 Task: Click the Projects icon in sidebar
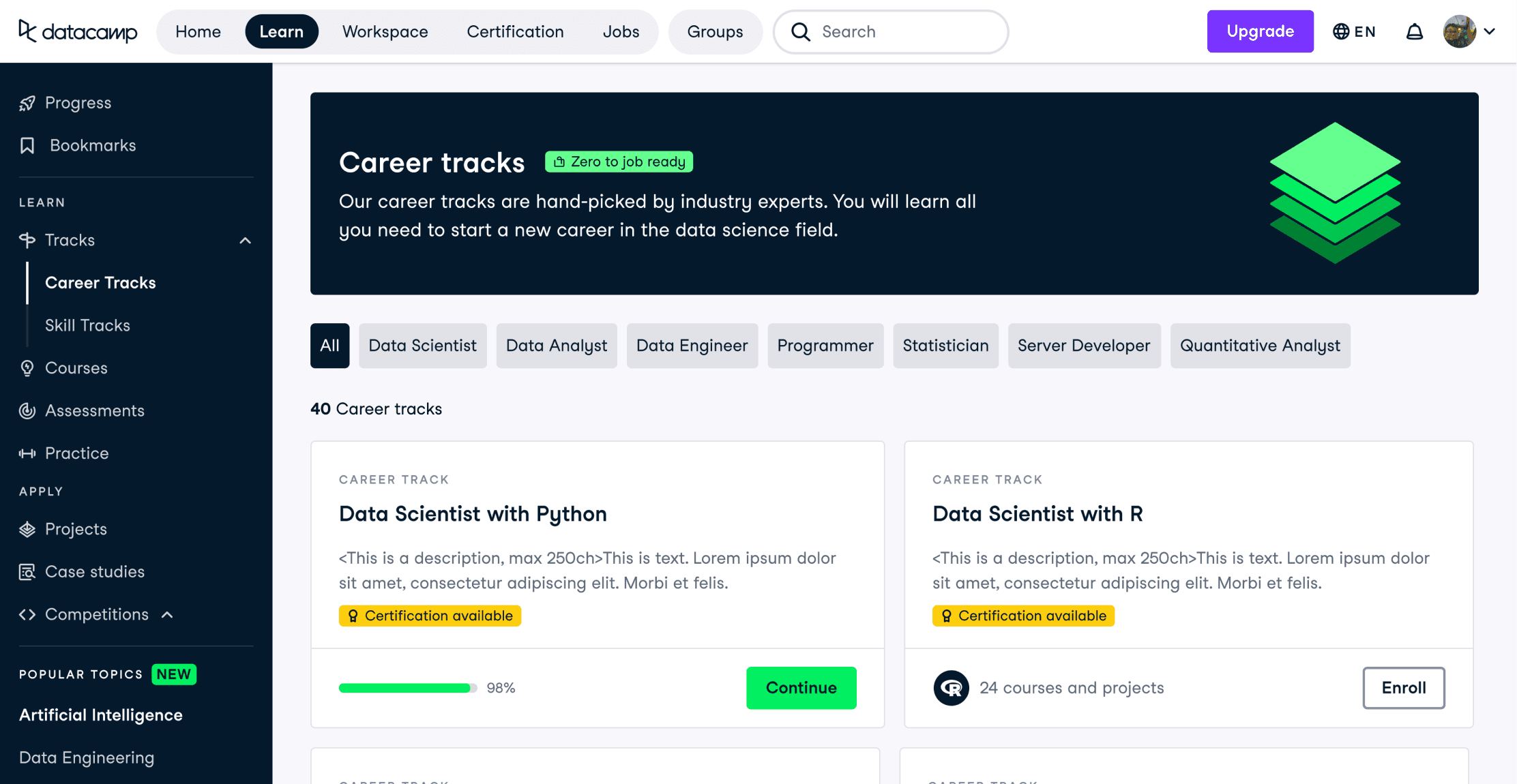click(27, 529)
